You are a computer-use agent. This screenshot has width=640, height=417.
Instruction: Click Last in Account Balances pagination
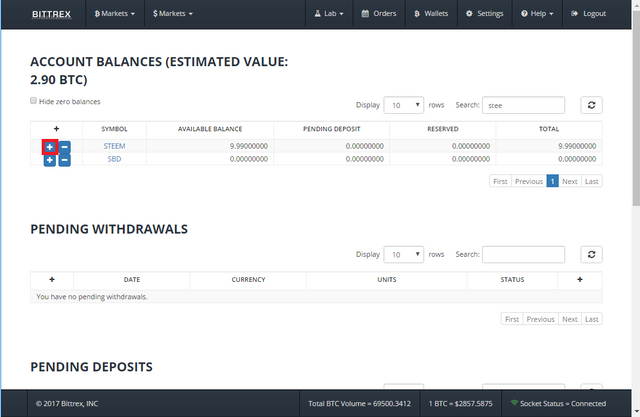[x=592, y=181]
